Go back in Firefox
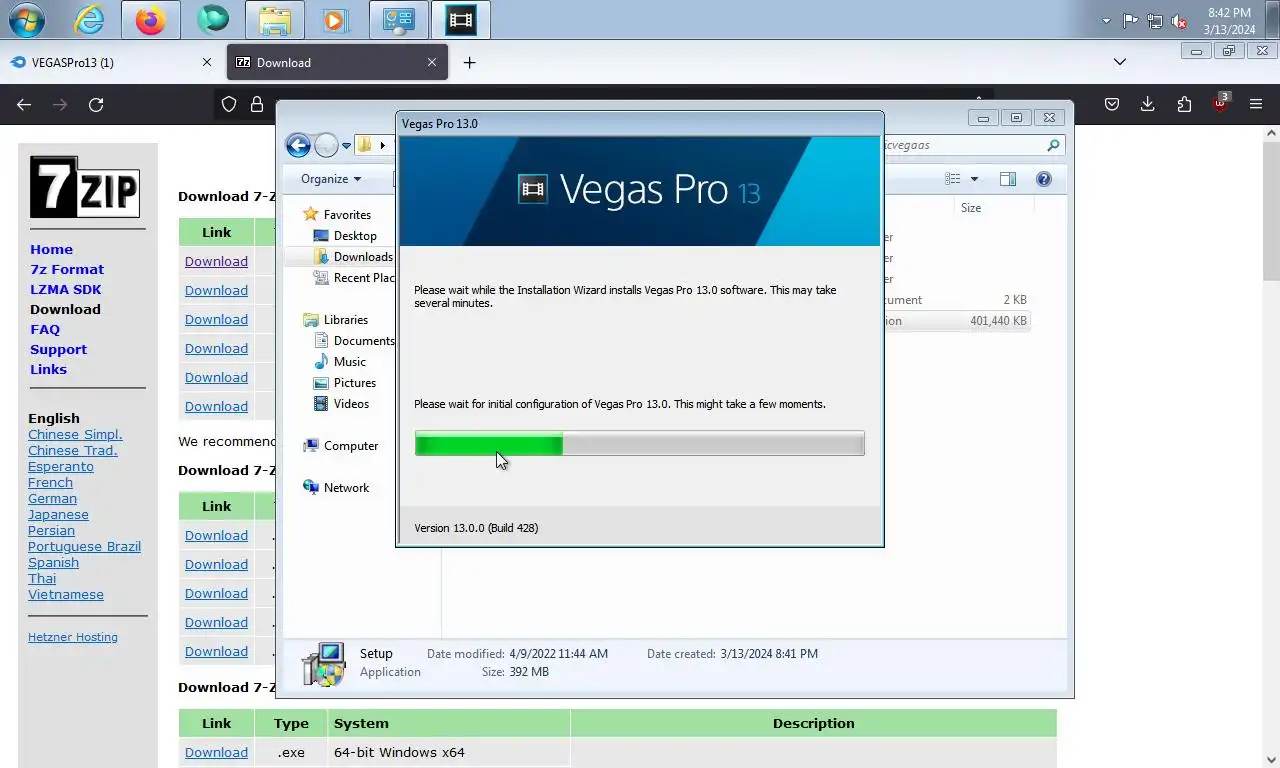 (24, 104)
